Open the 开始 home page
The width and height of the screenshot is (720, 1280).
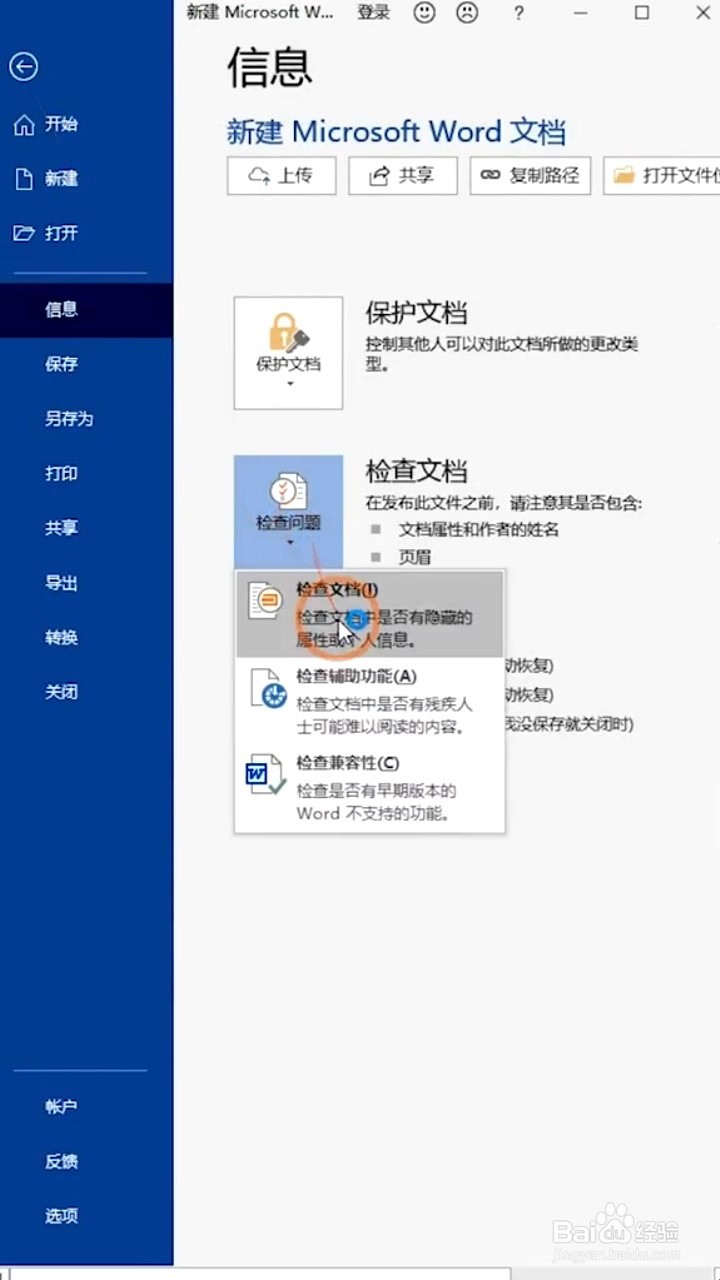coord(86,124)
